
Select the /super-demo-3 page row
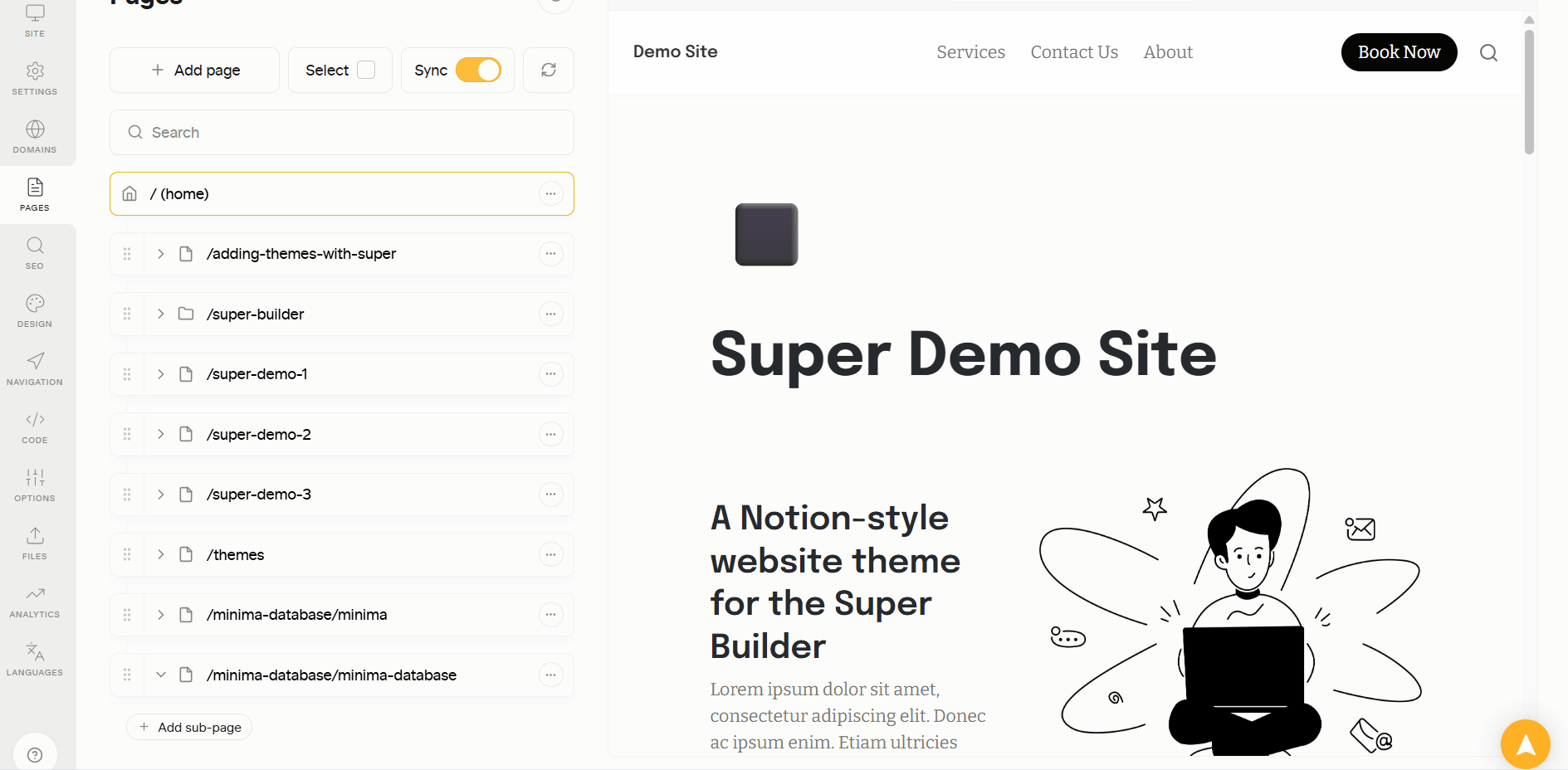[342, 495]
